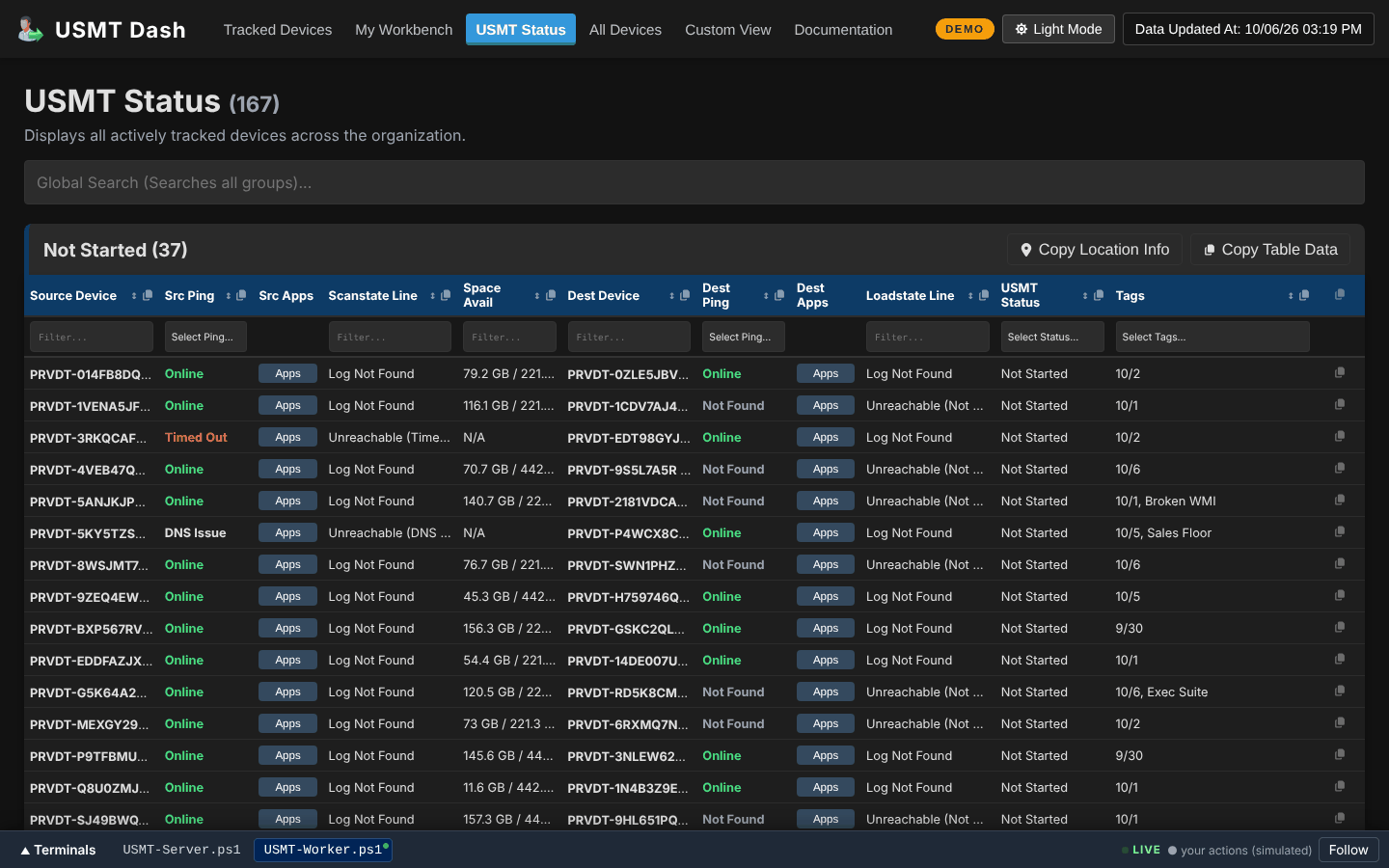1389x868 pixels.
Task: Open the Select Tags dropdown
Action: pyautogui.click(x=1212, y=337)
